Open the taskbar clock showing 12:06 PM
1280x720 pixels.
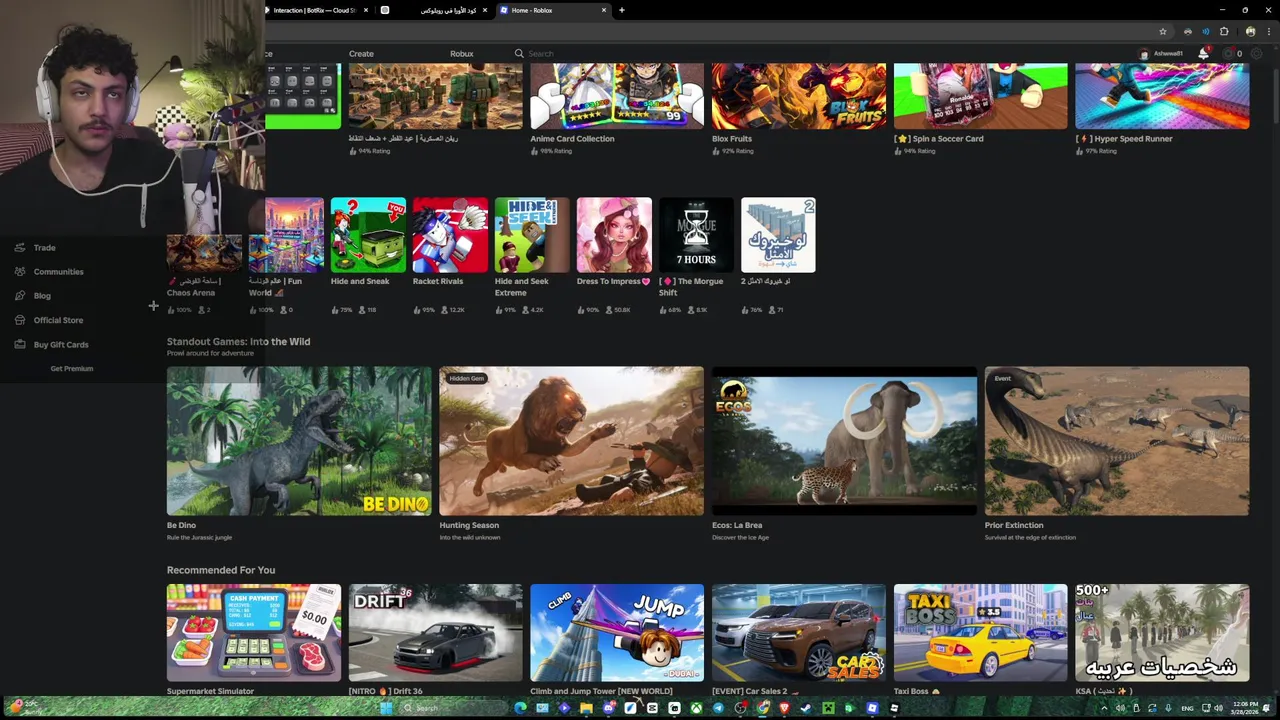click(x=1245, y=708)
